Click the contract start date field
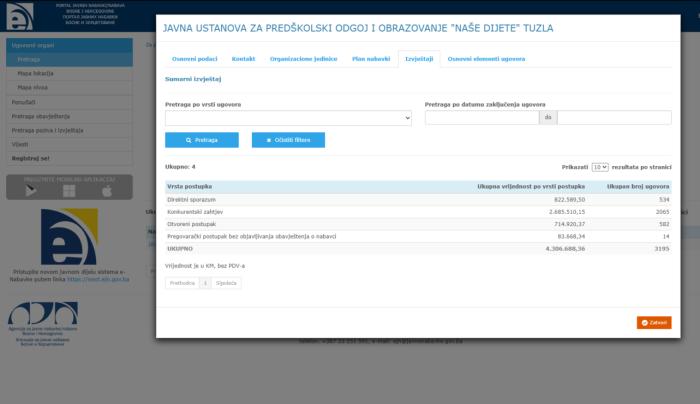 [482, 117]
